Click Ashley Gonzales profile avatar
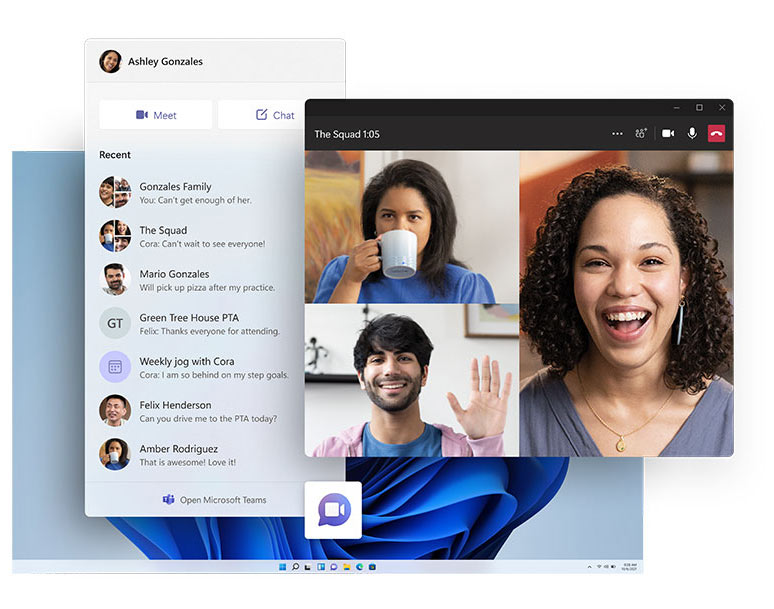Image resolution: width=774 pixels, height=609 pixels. (x=110, y=61)
